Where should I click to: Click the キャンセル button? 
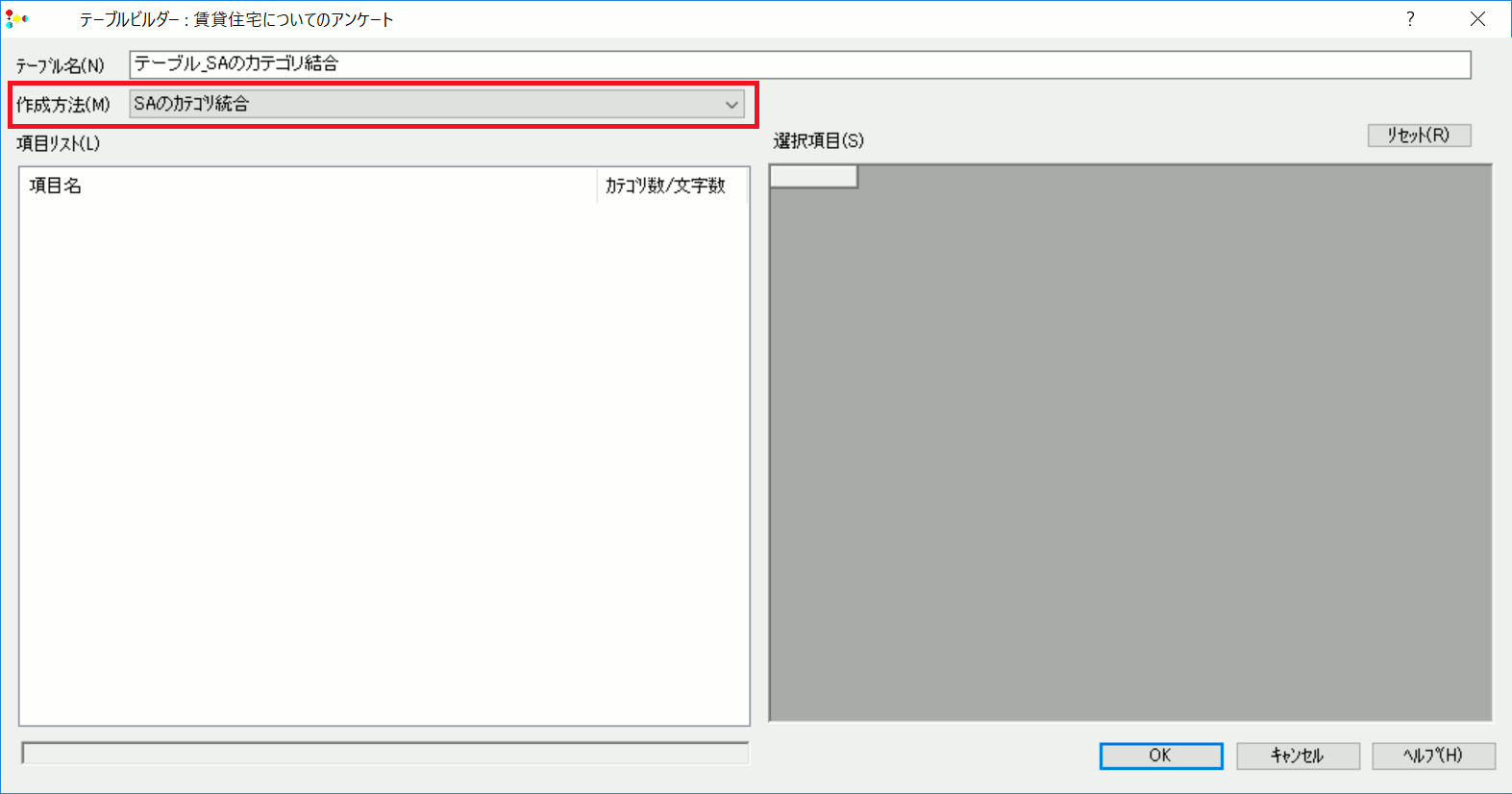click(x=1298, y=756)
